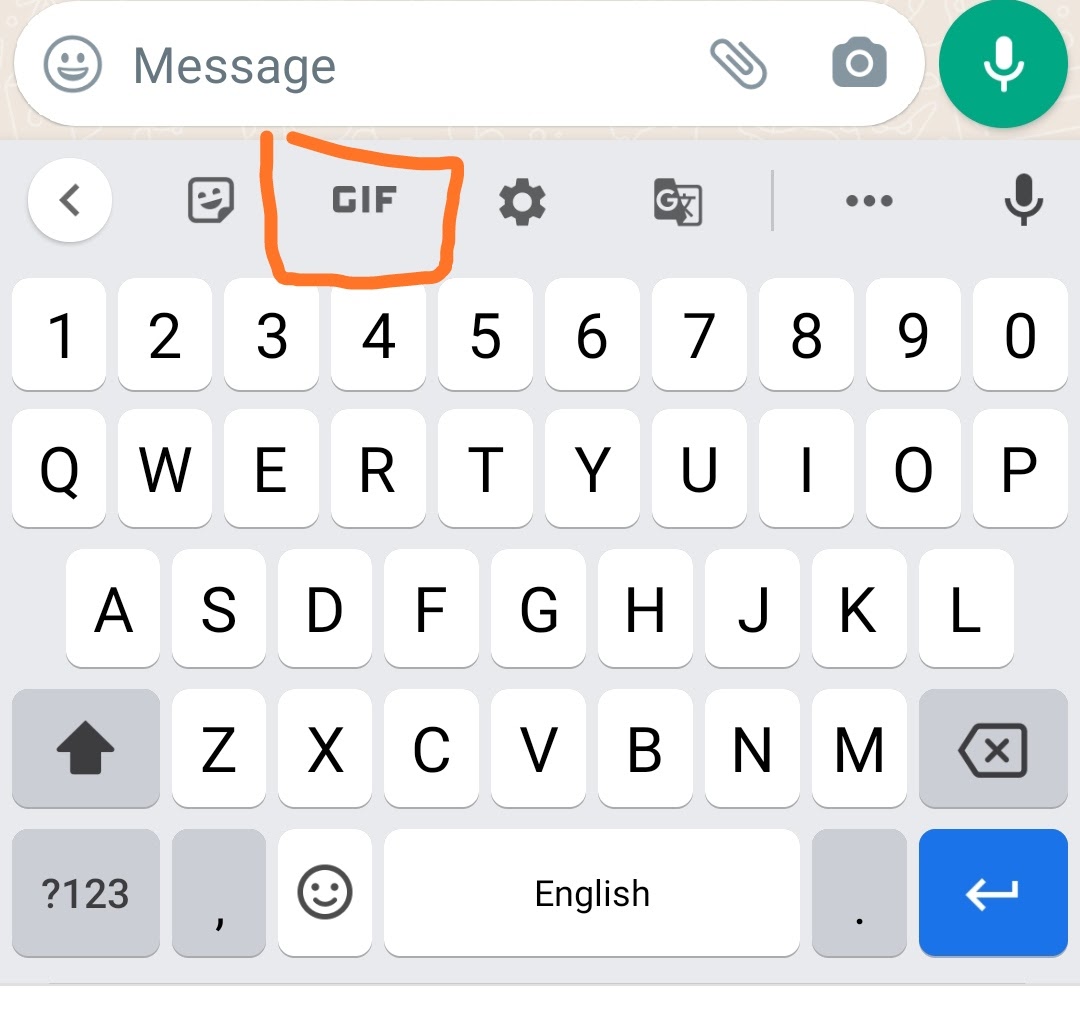Image resolution: width=1080 pixels, height=1009 pixels.
Task: Open keyboard settings gear
Action: pos(522,201)
